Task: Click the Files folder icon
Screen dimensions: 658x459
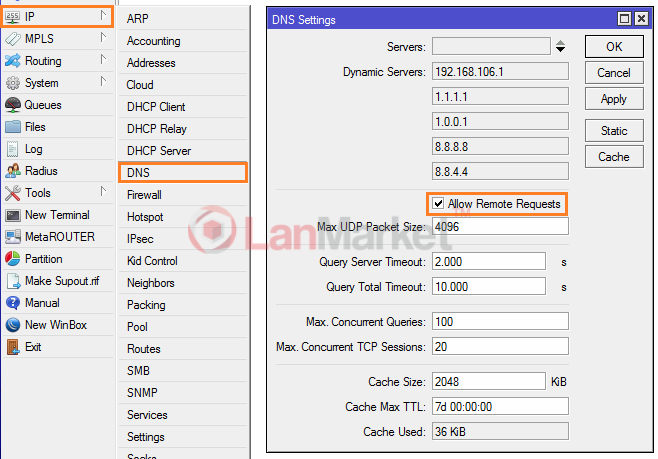Action: 13,127
